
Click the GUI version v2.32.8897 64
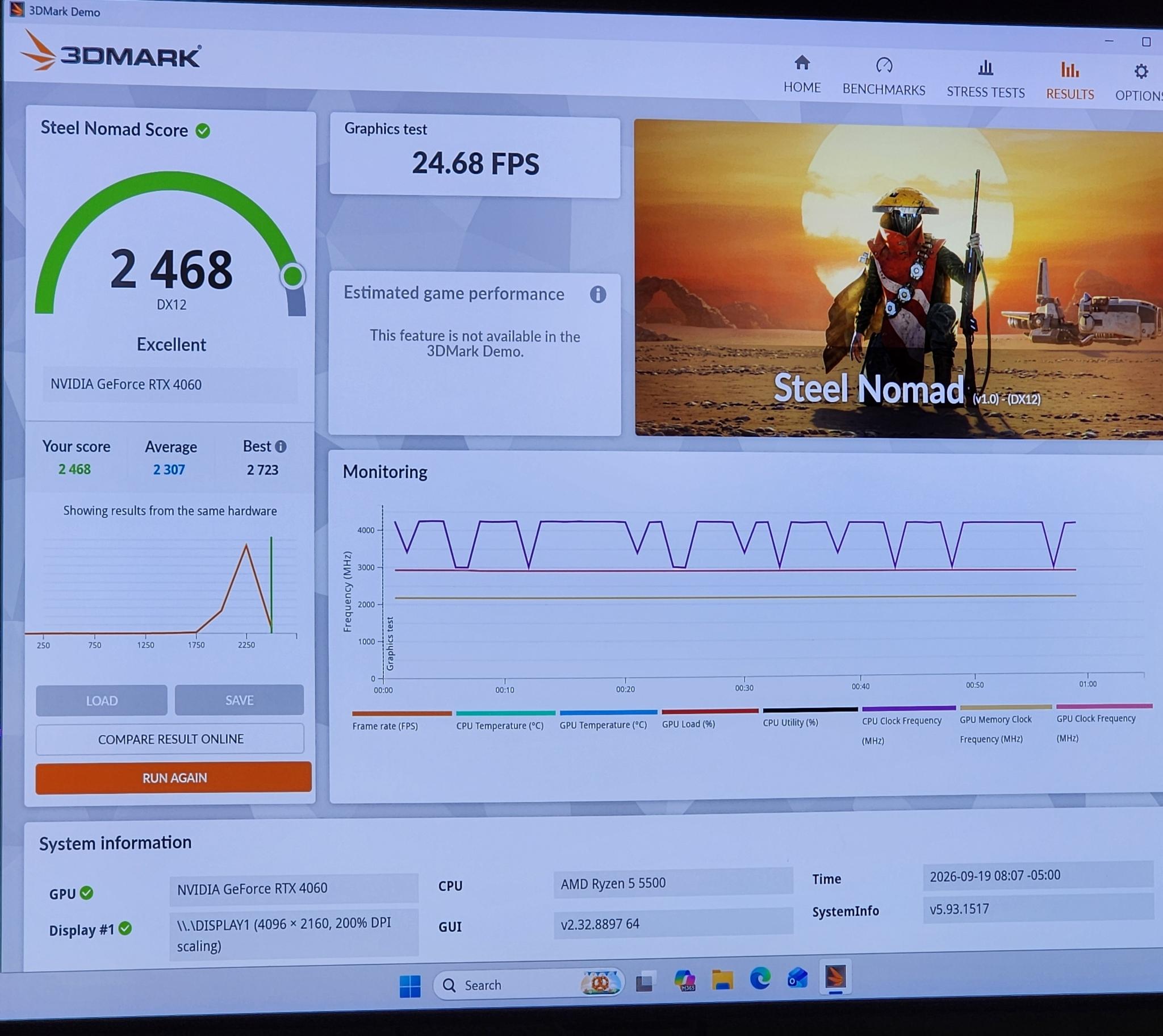coord(673,923)
